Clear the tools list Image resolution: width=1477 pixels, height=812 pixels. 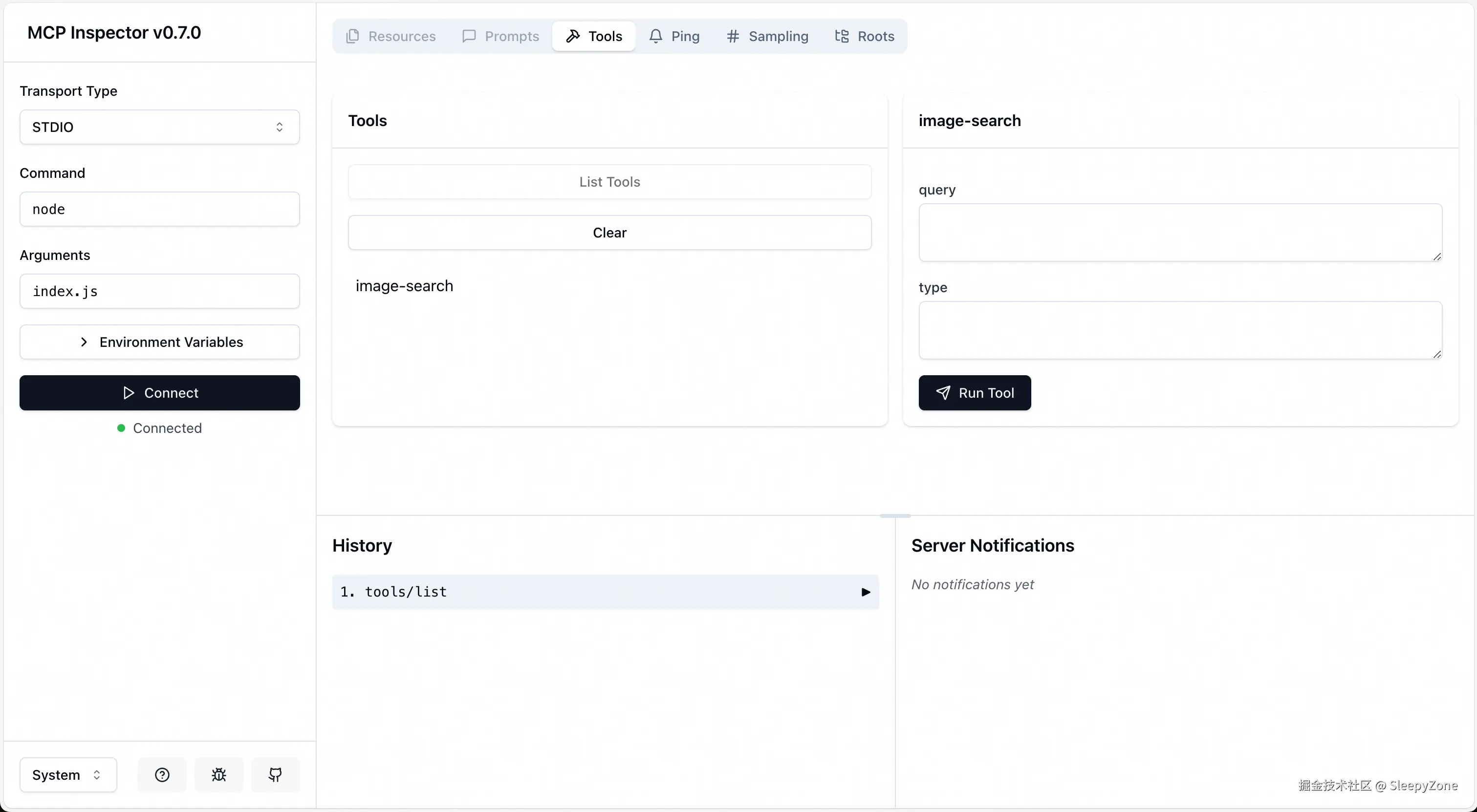click(609, 233)
